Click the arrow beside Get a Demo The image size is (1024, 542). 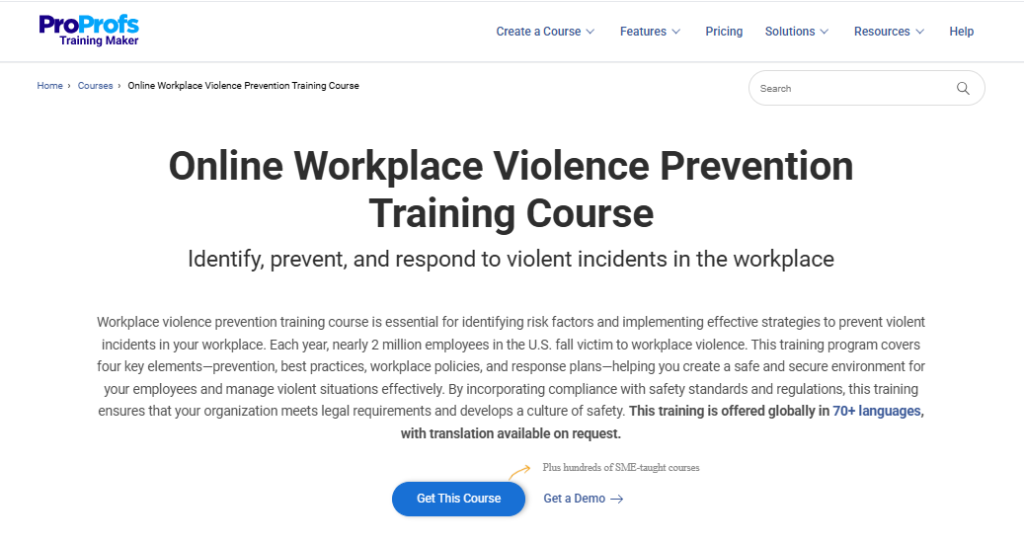[x=616, y=499]
